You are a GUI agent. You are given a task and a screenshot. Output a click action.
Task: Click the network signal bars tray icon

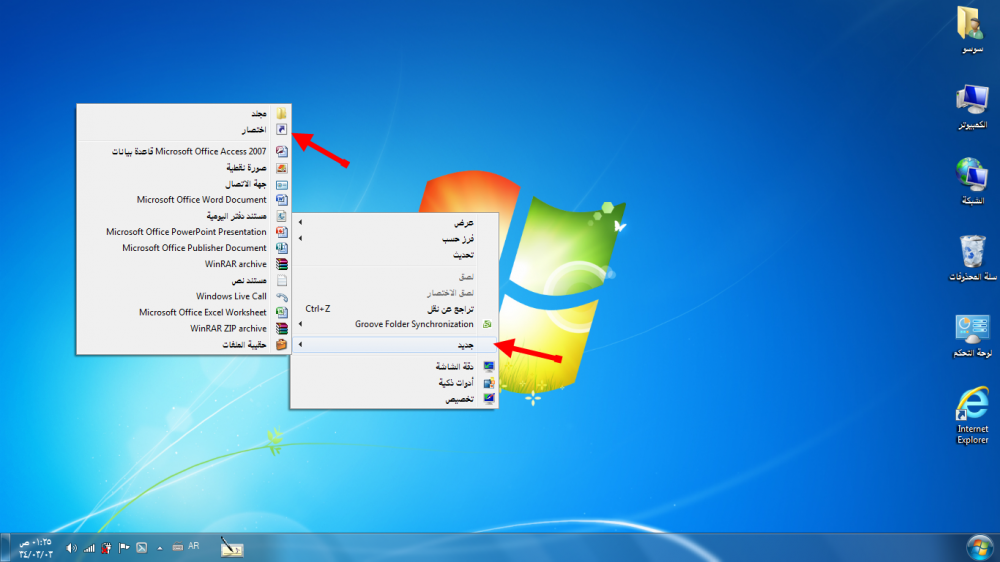(89, 548)
